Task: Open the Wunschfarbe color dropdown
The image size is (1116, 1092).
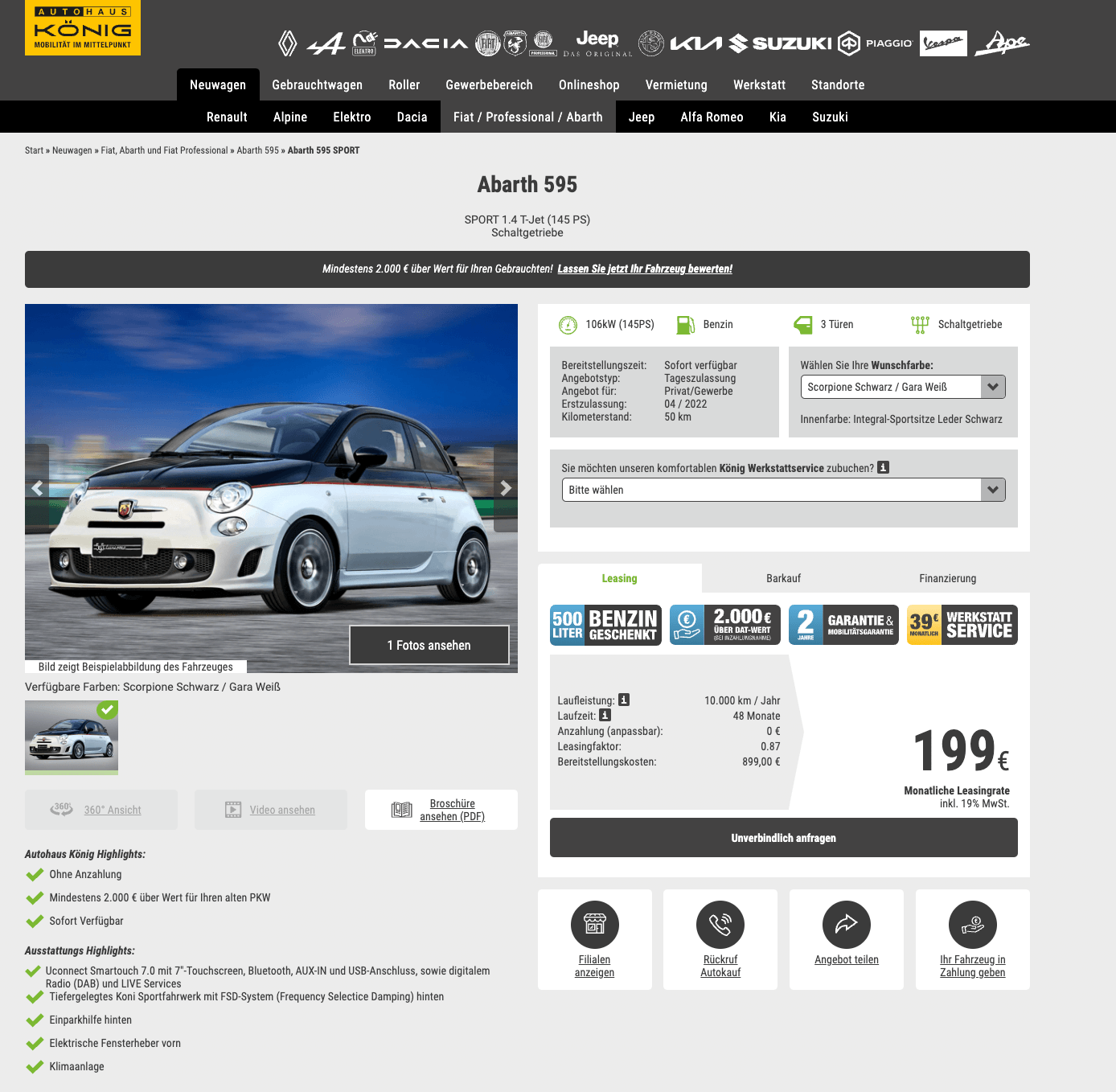Action: coord(903,387)
